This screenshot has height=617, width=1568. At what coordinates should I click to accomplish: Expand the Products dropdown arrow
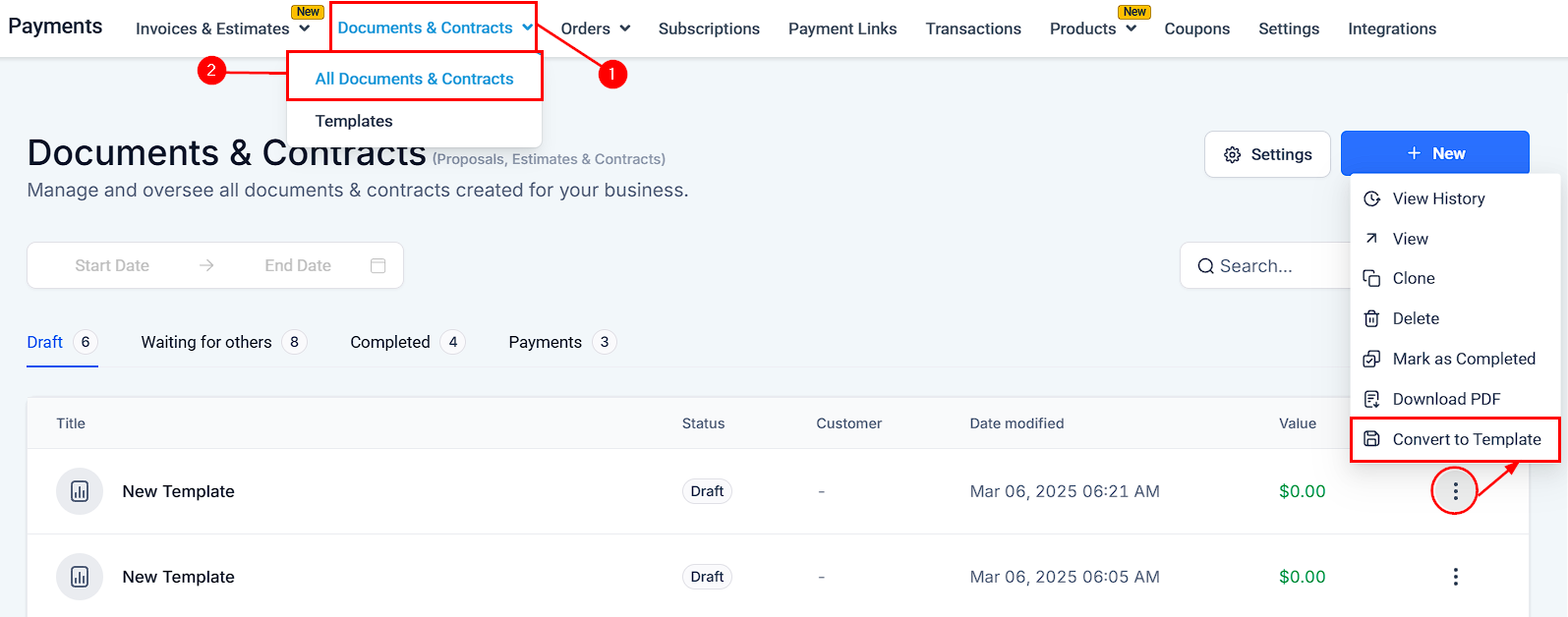pos(1131,28)
